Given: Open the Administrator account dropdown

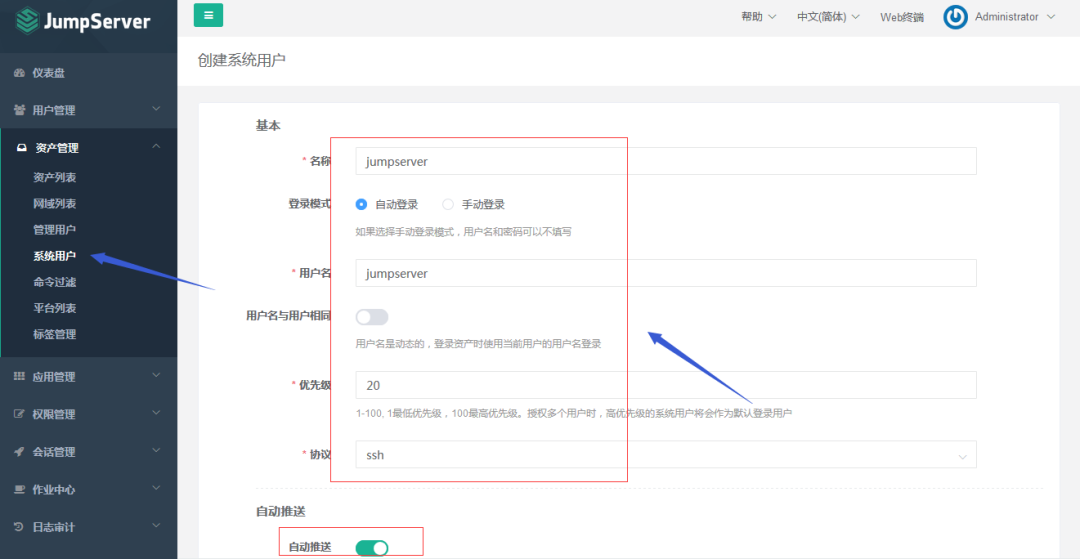Looking at the screenshot, I should [1015, 17].
